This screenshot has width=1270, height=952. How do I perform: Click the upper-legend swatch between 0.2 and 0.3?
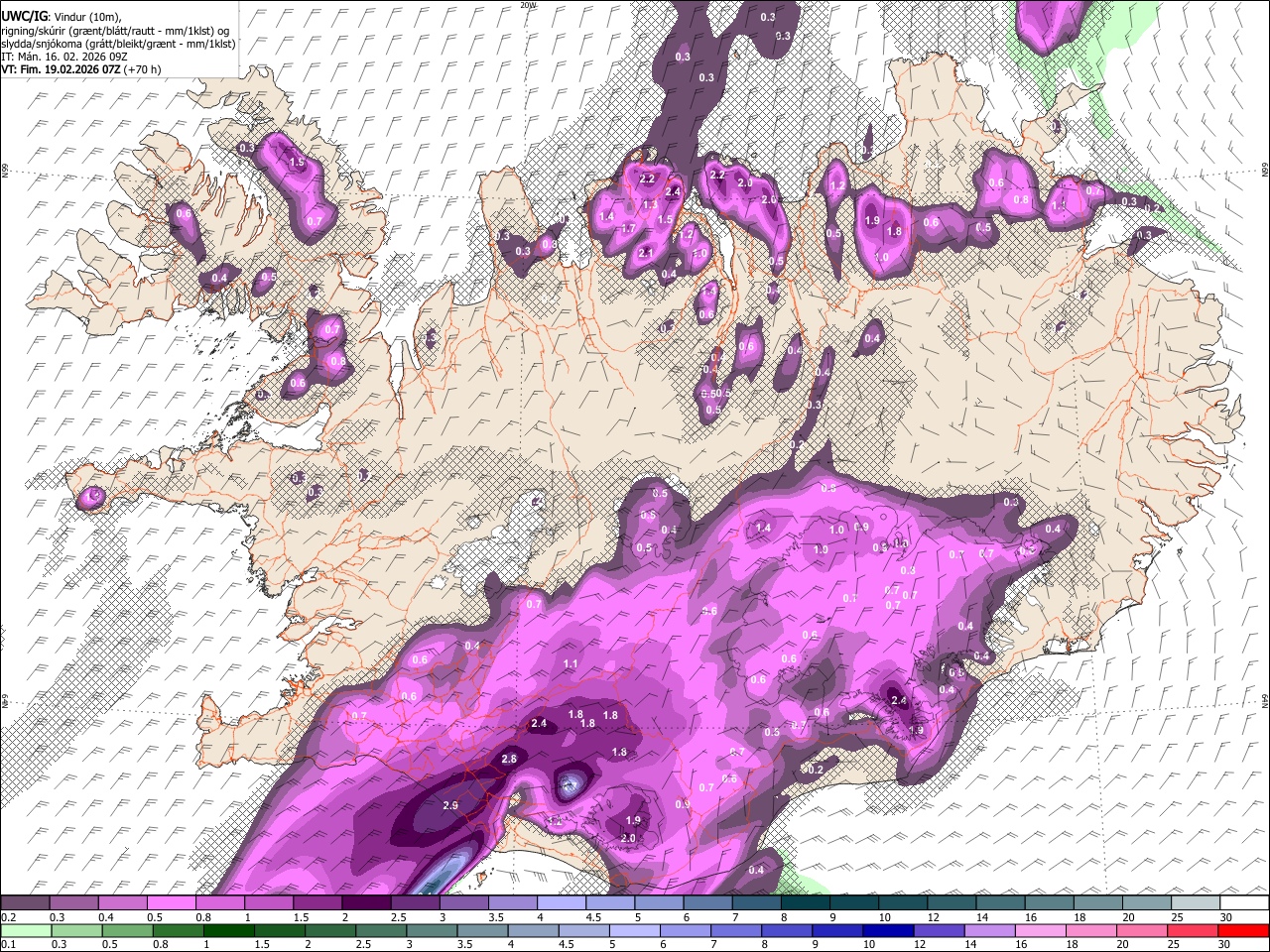(25, 902)
